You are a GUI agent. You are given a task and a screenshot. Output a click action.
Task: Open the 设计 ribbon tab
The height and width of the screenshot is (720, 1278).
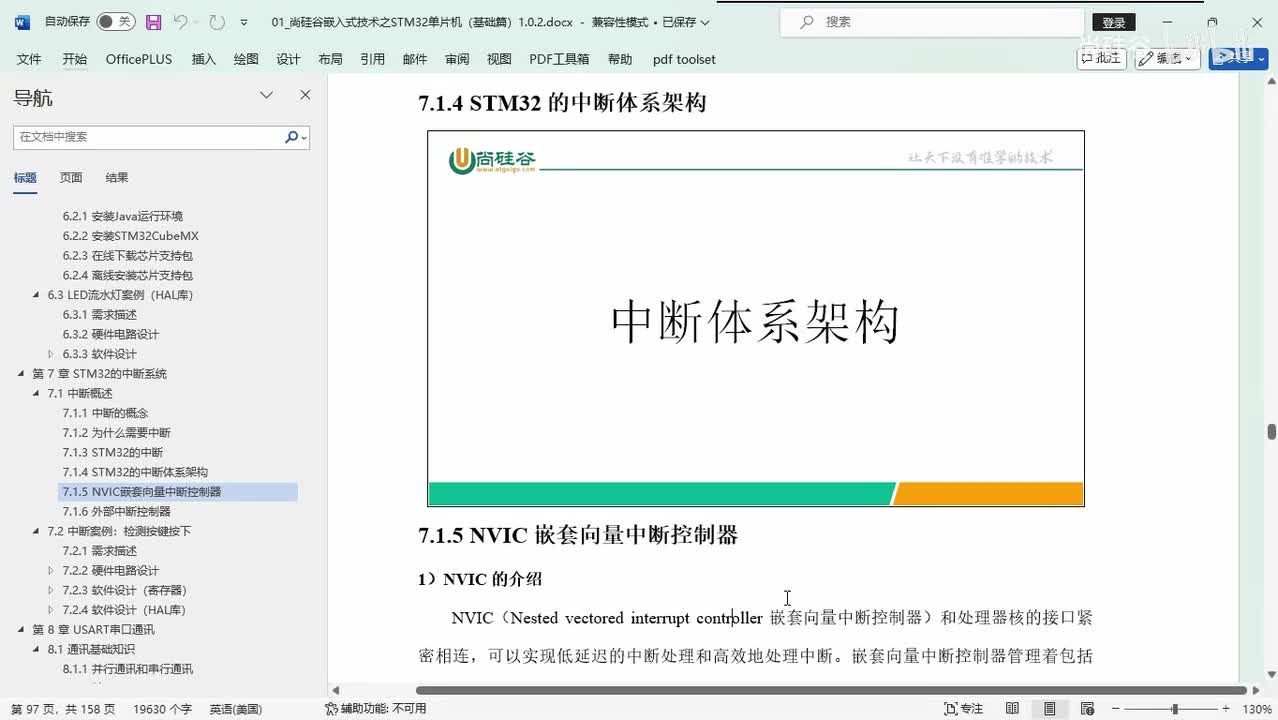pyautogui.click(x=288, y=59)
